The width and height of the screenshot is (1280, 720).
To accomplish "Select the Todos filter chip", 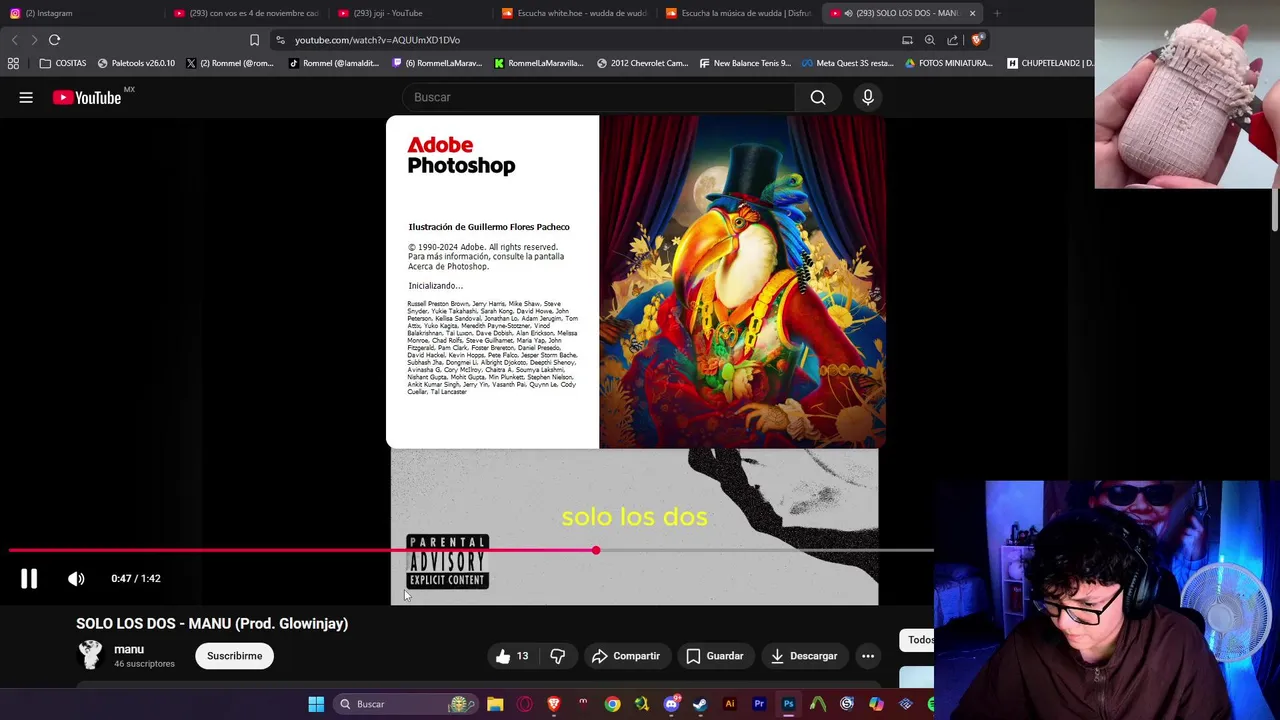I will pos(919,640).
